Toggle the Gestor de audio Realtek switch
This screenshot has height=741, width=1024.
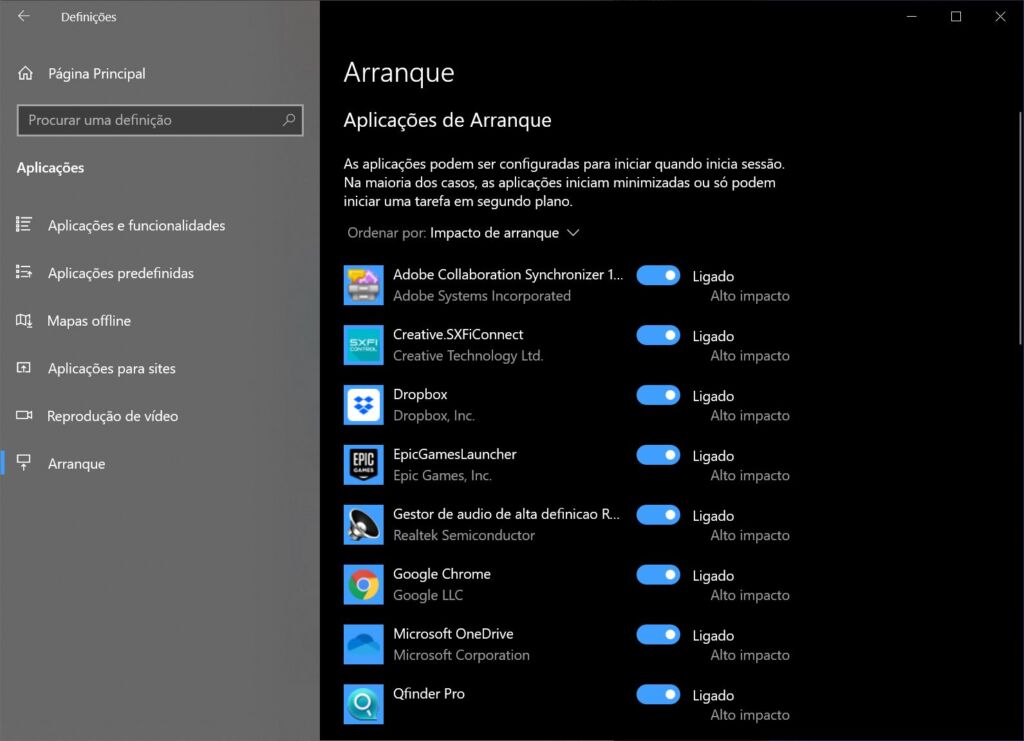[x=658, y=515]
